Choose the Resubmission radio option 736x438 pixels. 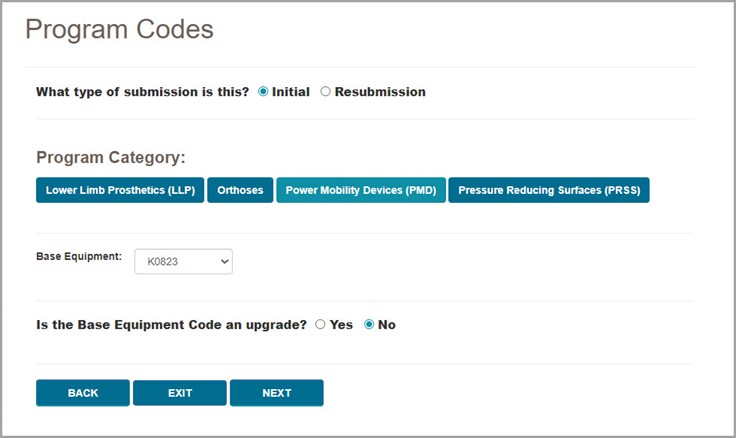pyautogui.click(x=326, y=92)
